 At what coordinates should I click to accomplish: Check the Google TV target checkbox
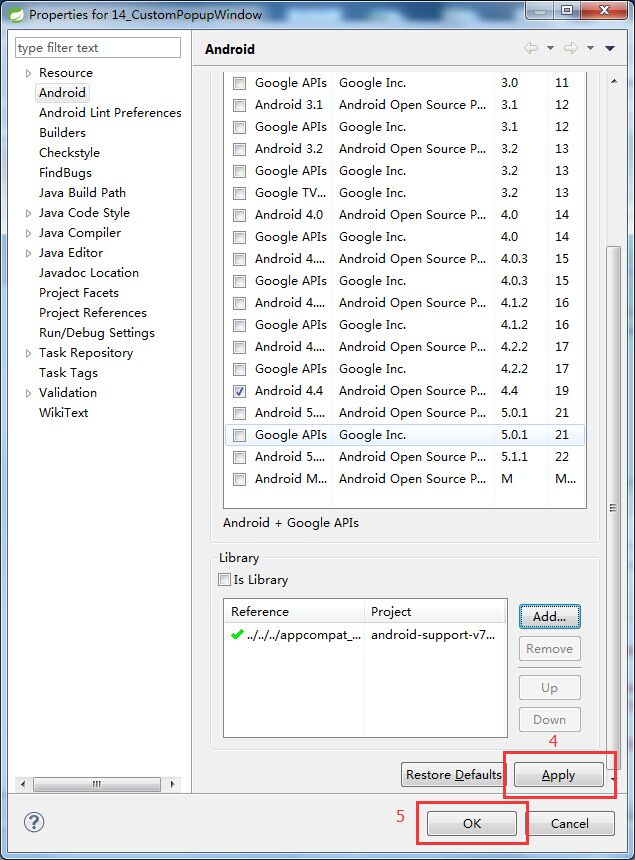tap(239, 193)
